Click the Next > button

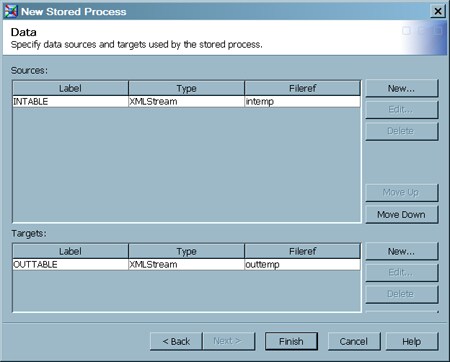228,341
